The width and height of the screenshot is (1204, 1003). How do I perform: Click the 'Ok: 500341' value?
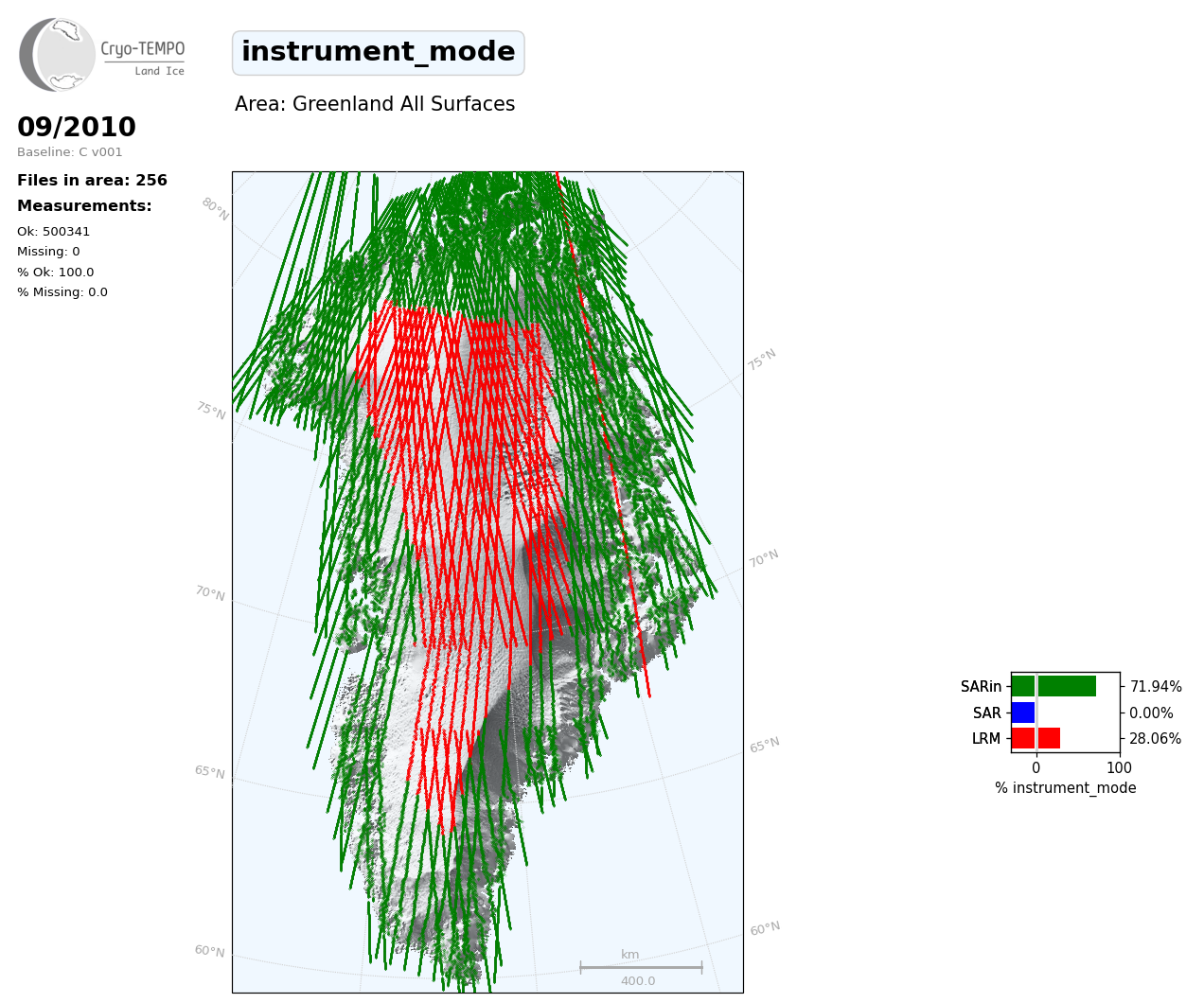click(x=54, y=232)
